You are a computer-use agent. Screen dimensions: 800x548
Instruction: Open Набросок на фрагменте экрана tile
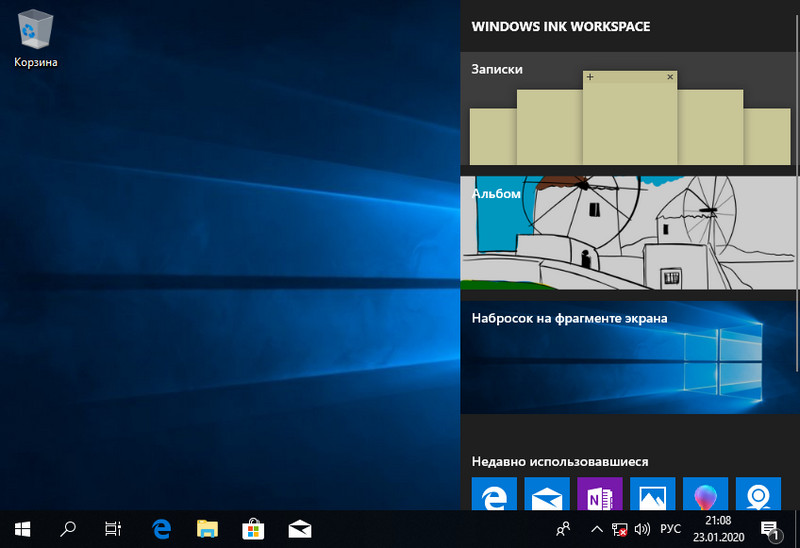[x=628, y=357]
